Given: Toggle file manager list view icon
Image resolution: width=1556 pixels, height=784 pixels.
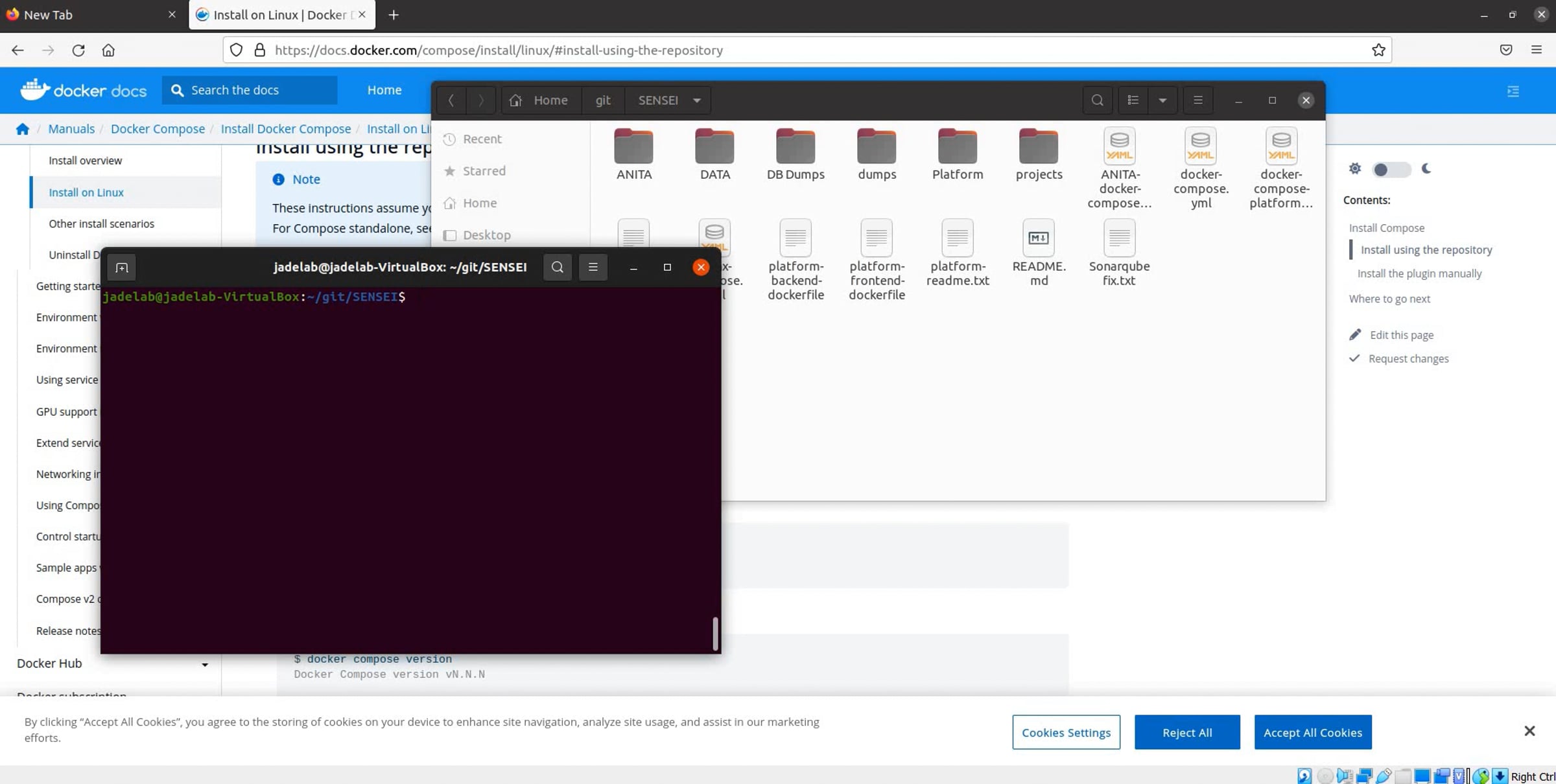Looking at the screenshot, I should point(1133,100).
